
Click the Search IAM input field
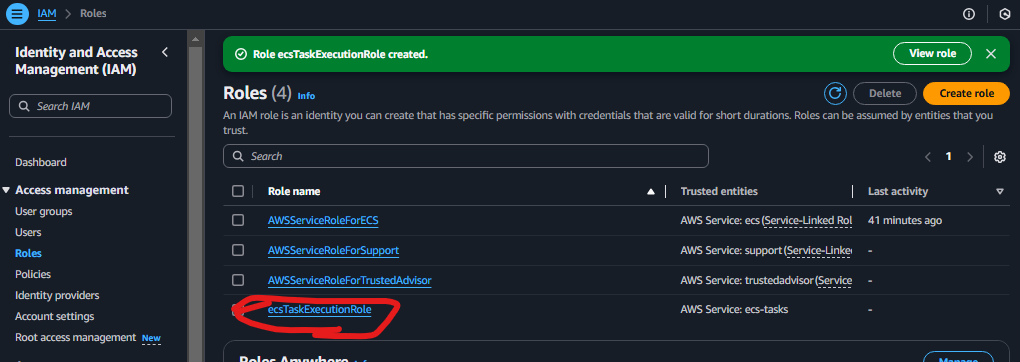pos(90,106)
